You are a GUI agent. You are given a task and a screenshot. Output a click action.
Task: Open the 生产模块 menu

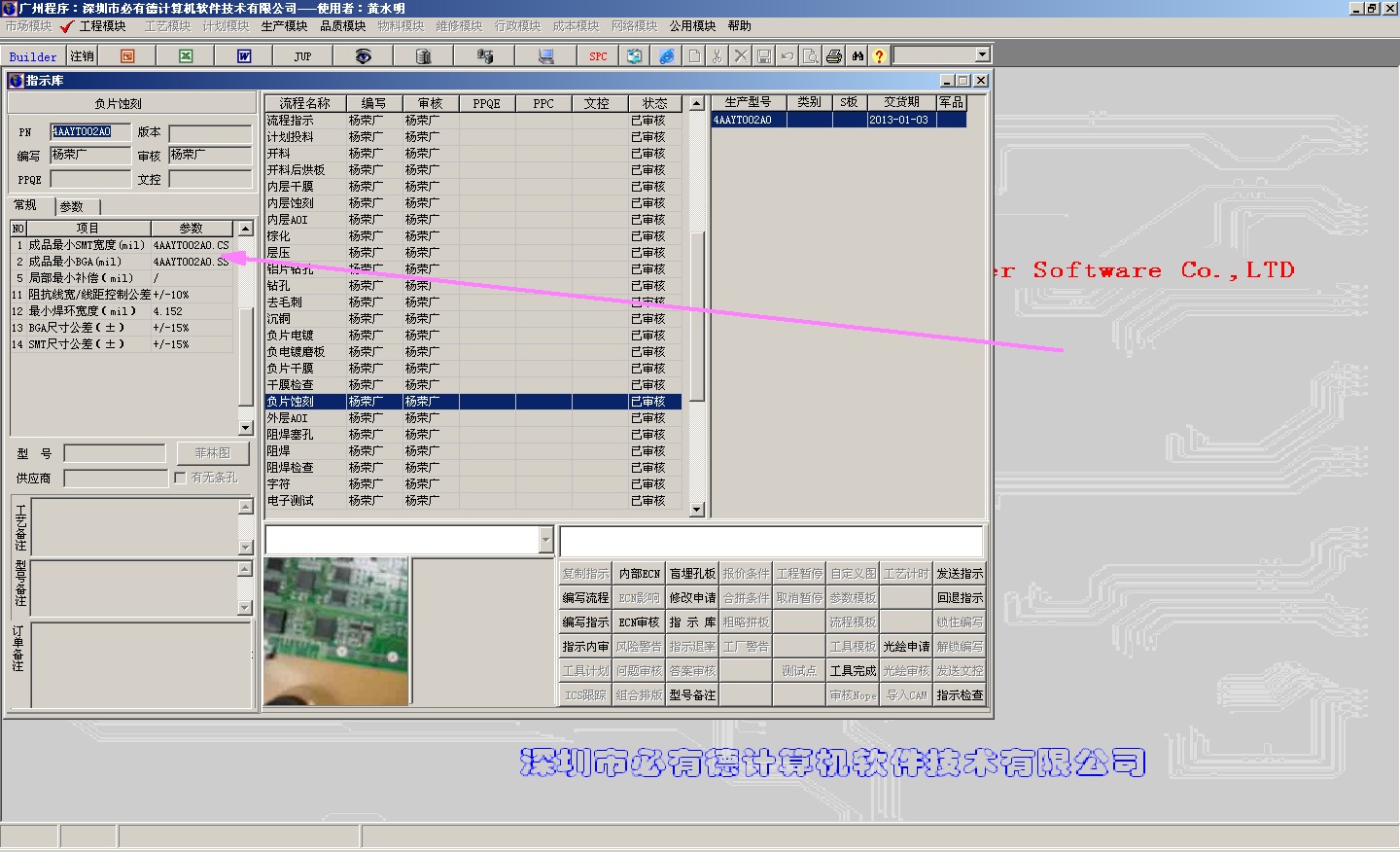tap(284, 26)
